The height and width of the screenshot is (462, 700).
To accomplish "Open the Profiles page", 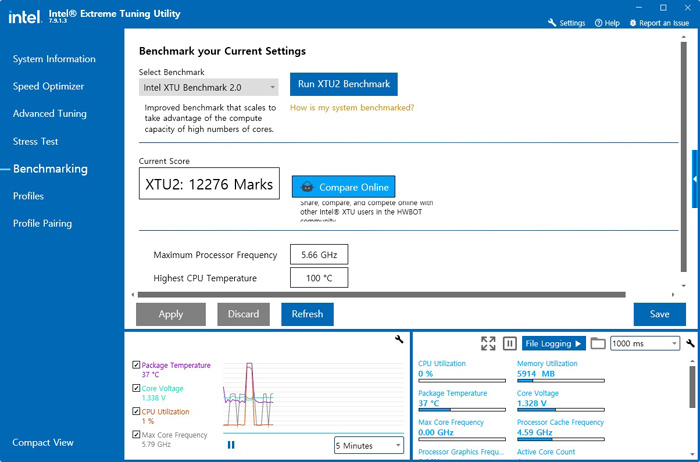I will [28, 196].
